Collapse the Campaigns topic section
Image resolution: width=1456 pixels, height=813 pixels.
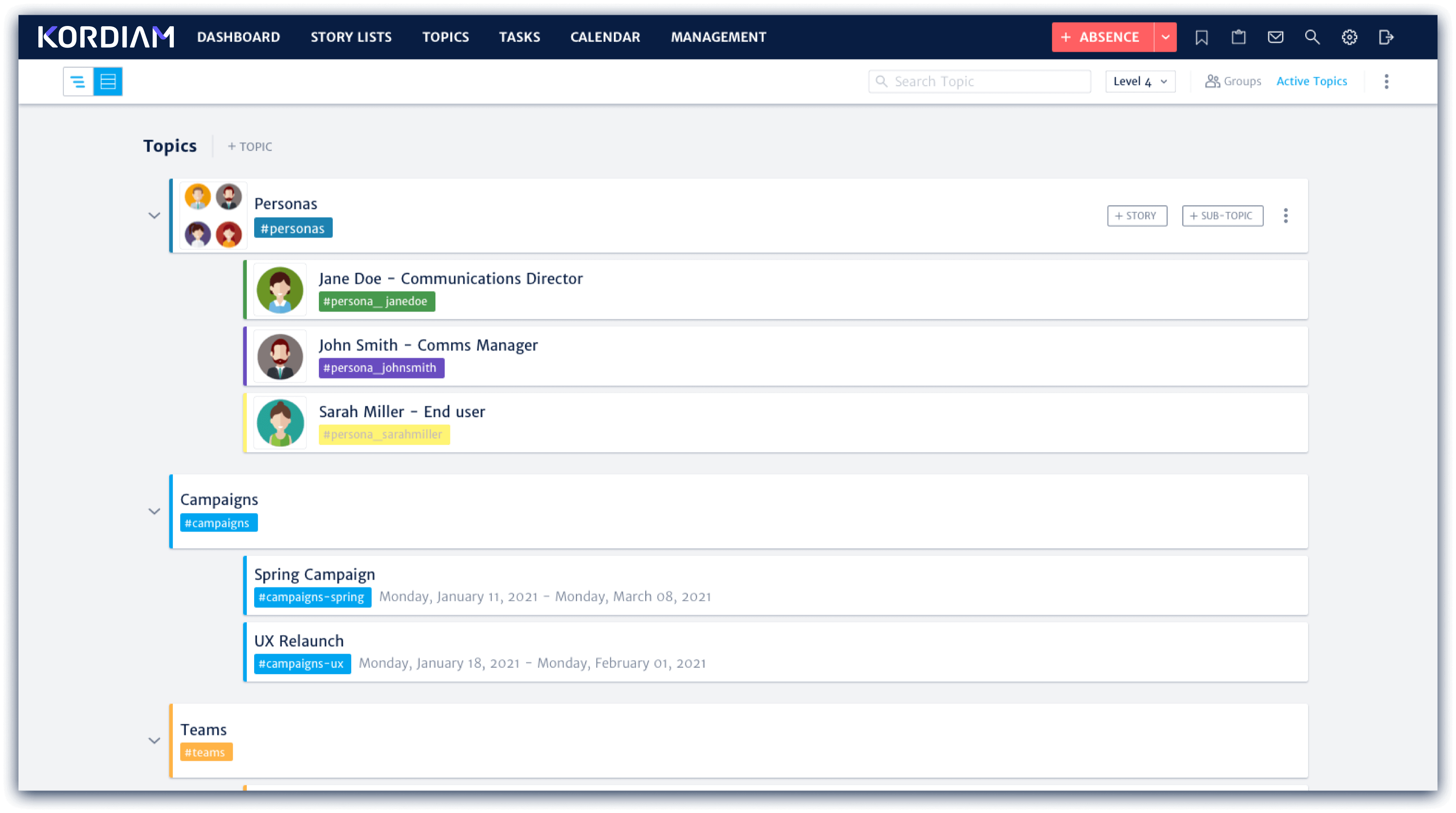point(155,511)
